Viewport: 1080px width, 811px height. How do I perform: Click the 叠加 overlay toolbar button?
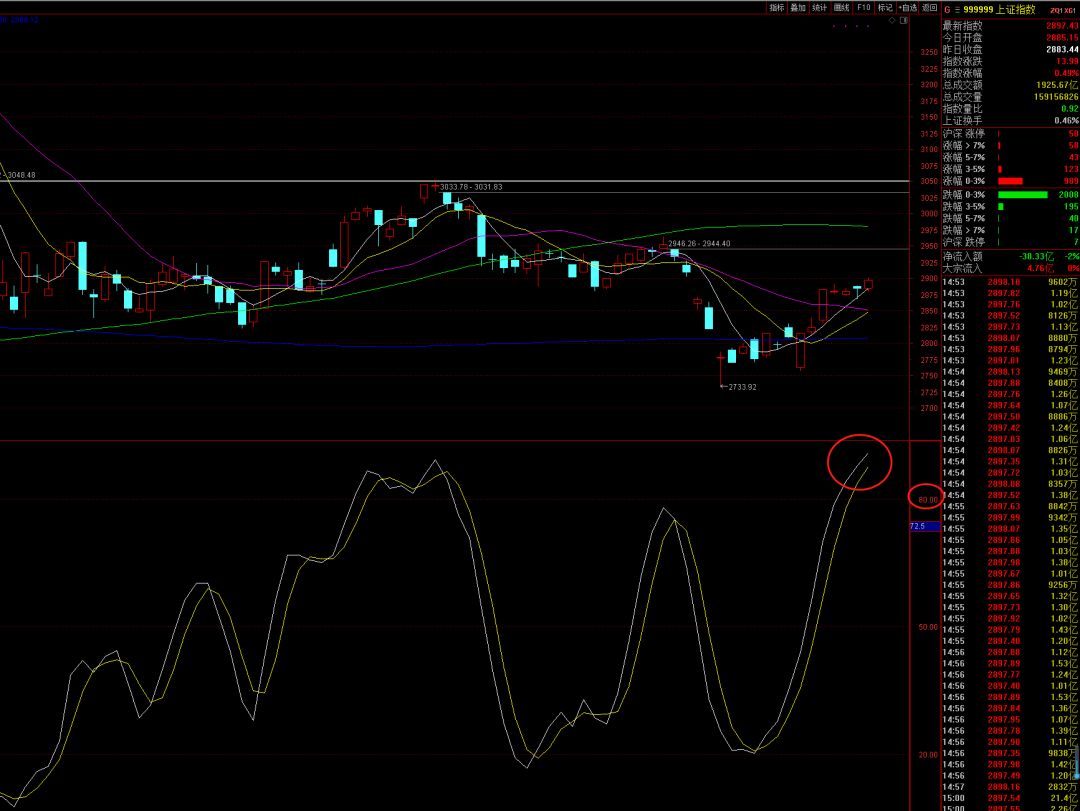798,8
